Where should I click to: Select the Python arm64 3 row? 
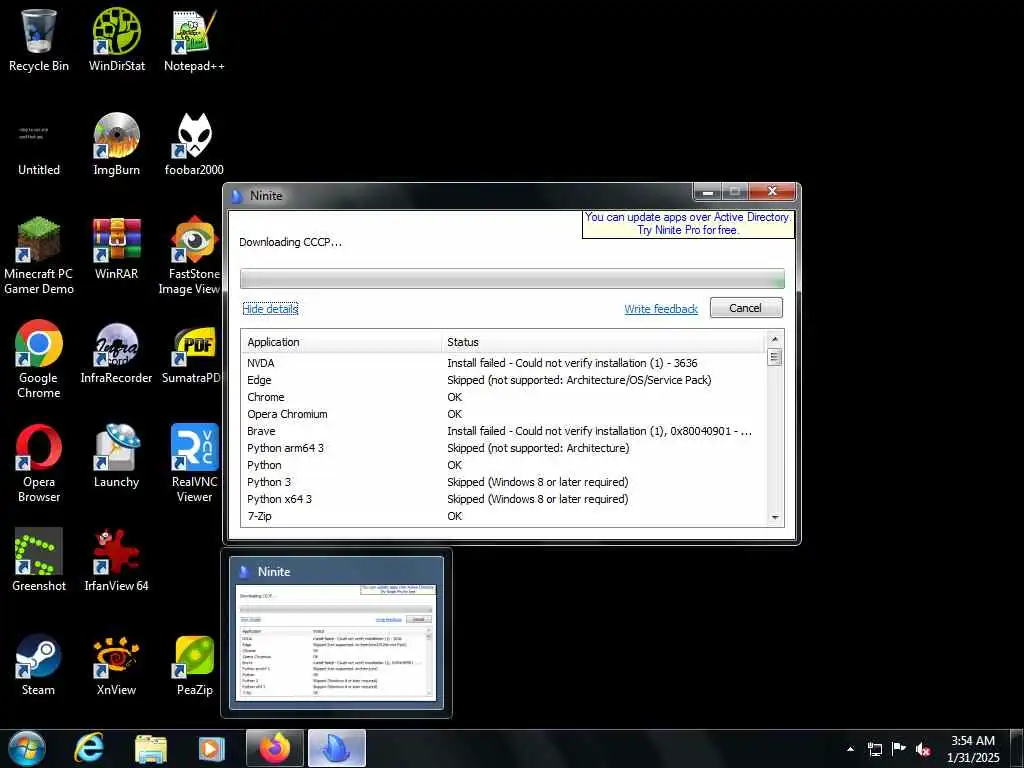coord(503,448)
